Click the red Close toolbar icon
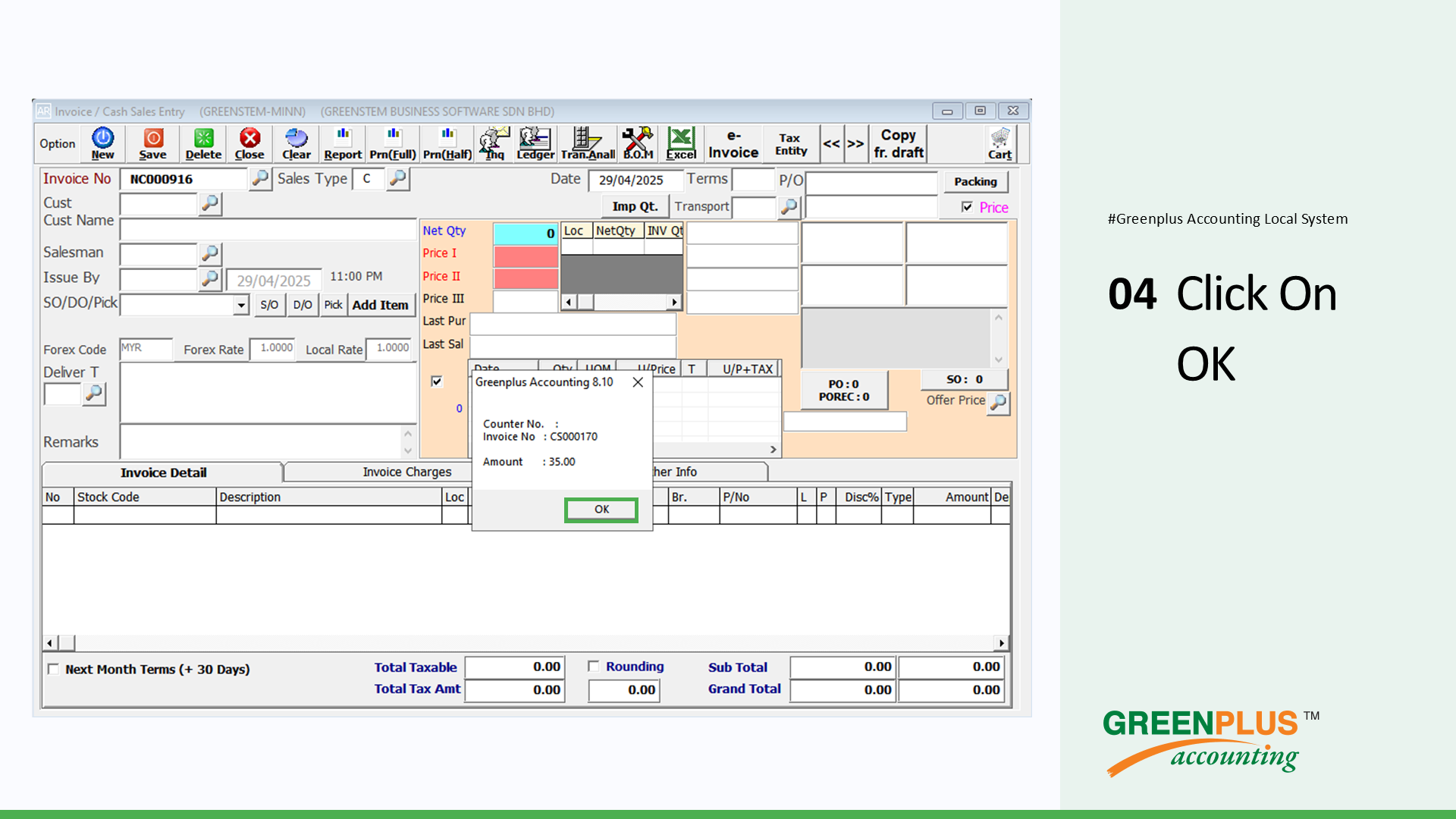The width and height of the screenshot is (1456, 819). point(249,143)
